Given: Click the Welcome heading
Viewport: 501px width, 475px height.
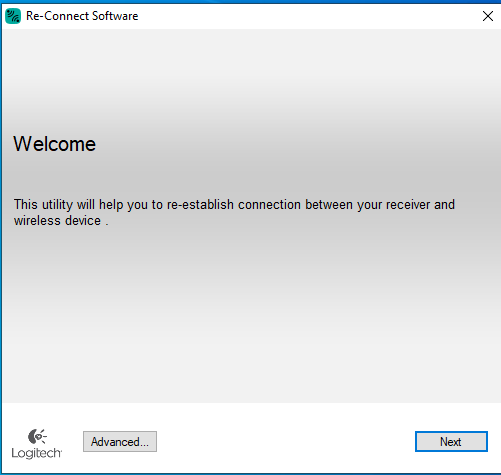Looking at the screenshot, I should 55,144.
